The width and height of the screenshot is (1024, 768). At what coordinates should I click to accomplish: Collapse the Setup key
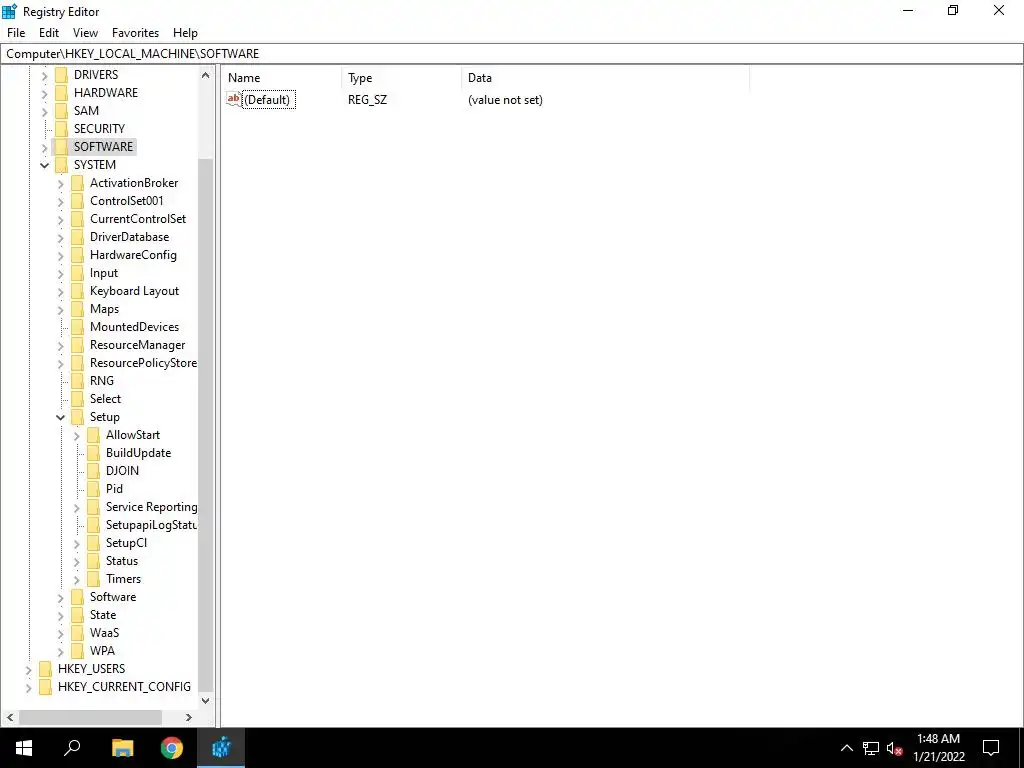coord(61,417)
